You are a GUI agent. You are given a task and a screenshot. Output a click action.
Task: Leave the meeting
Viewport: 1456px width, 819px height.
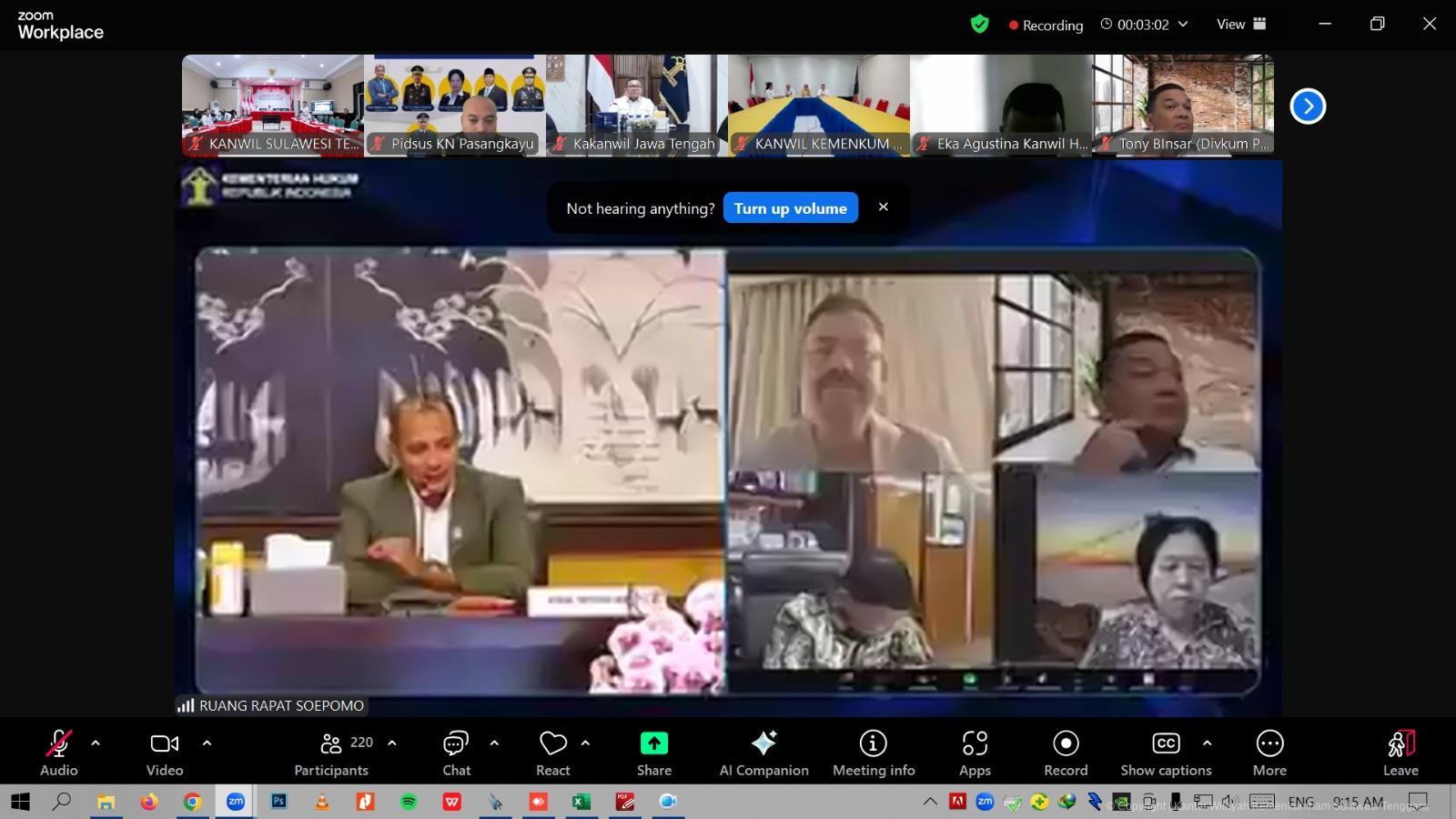click(x=1400, y=753)
